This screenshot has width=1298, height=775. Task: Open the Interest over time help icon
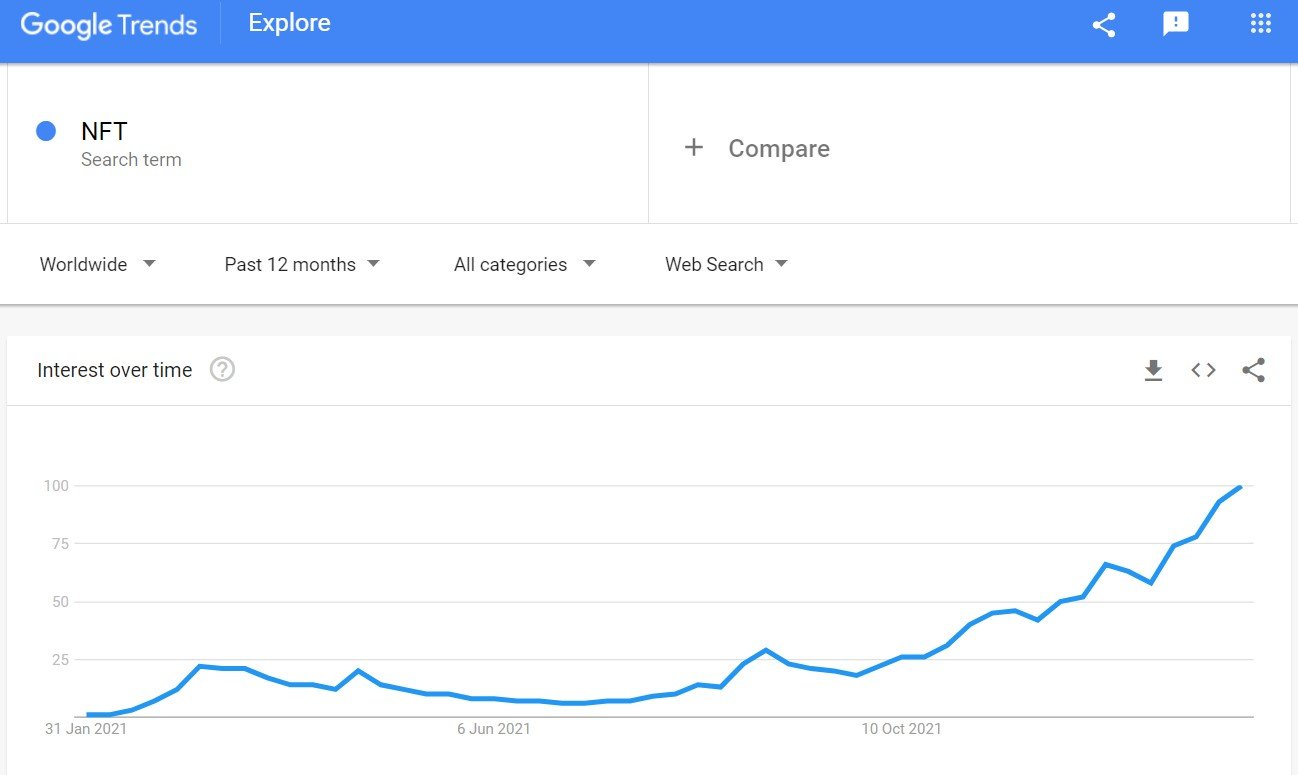point(222,370)
